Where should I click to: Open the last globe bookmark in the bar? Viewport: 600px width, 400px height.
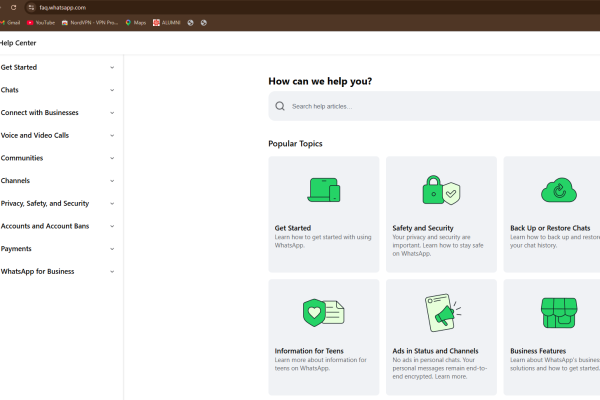pyautogui.click(x=204, y=23)
